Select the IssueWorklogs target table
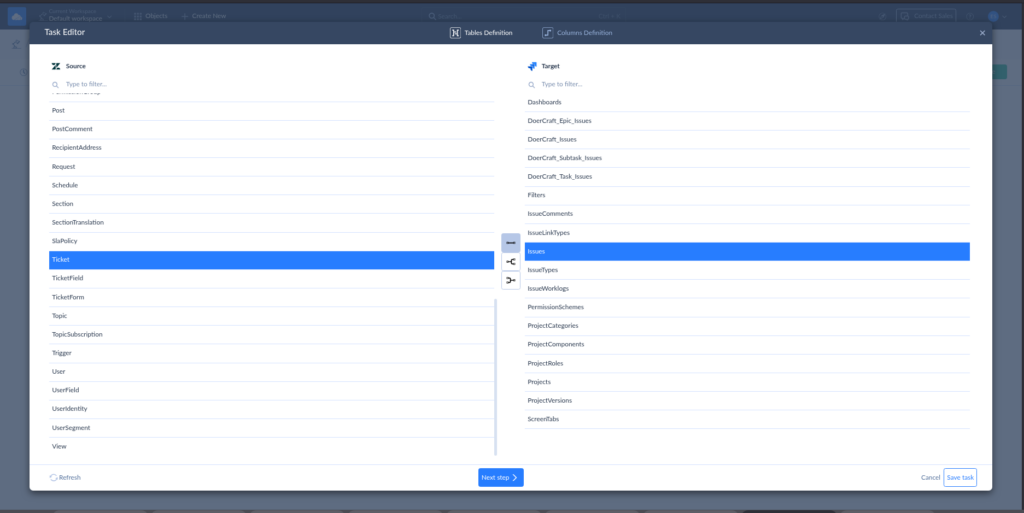 747,289
